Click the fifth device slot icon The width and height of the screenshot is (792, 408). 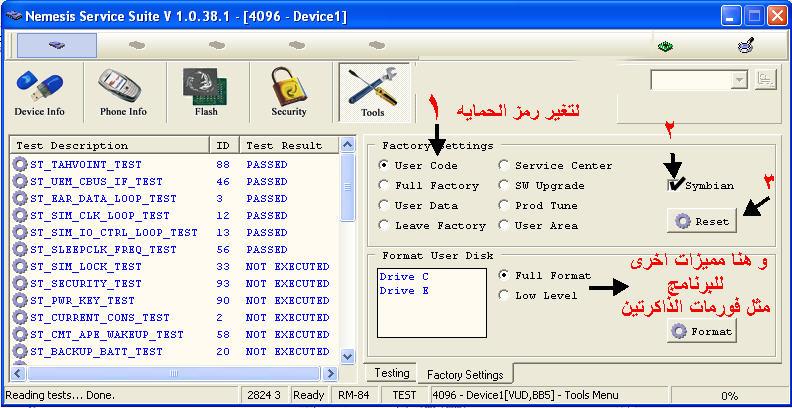pyautogui.click(x=377, y=45)
